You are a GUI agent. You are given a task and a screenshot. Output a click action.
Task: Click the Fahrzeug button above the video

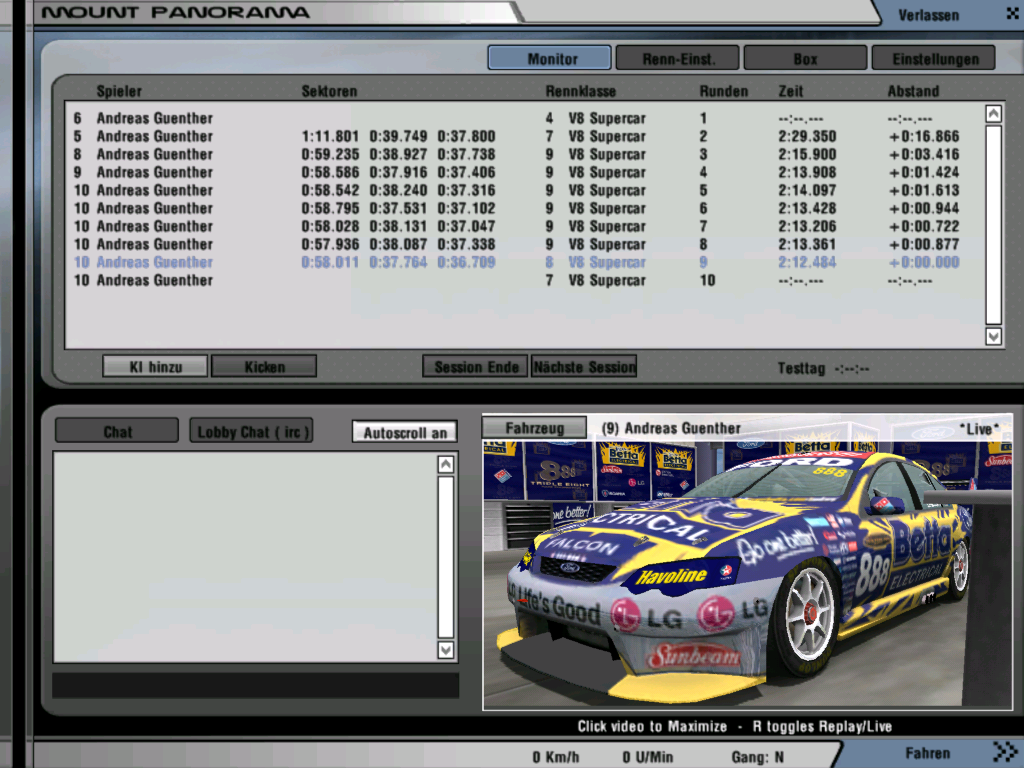[535, 428]
